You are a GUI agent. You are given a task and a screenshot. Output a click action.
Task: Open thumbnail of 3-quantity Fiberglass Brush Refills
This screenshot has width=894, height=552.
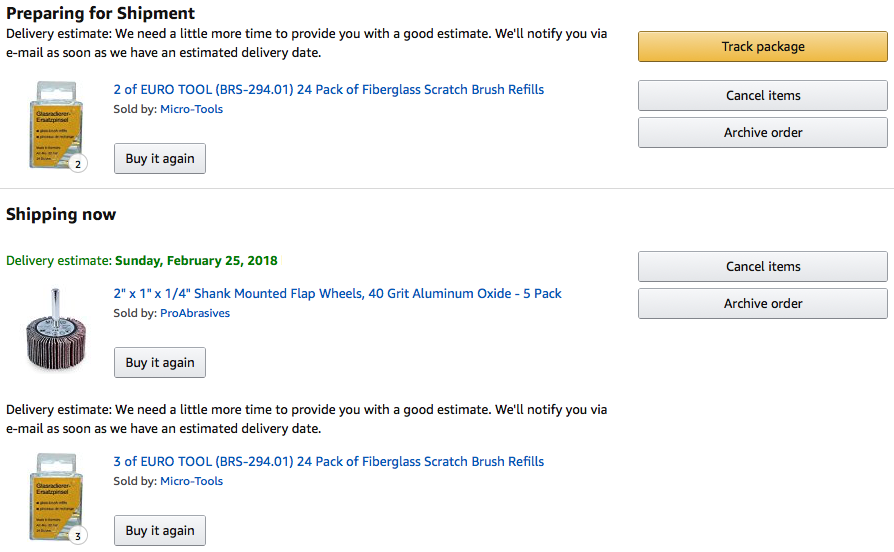click(50, 496)
